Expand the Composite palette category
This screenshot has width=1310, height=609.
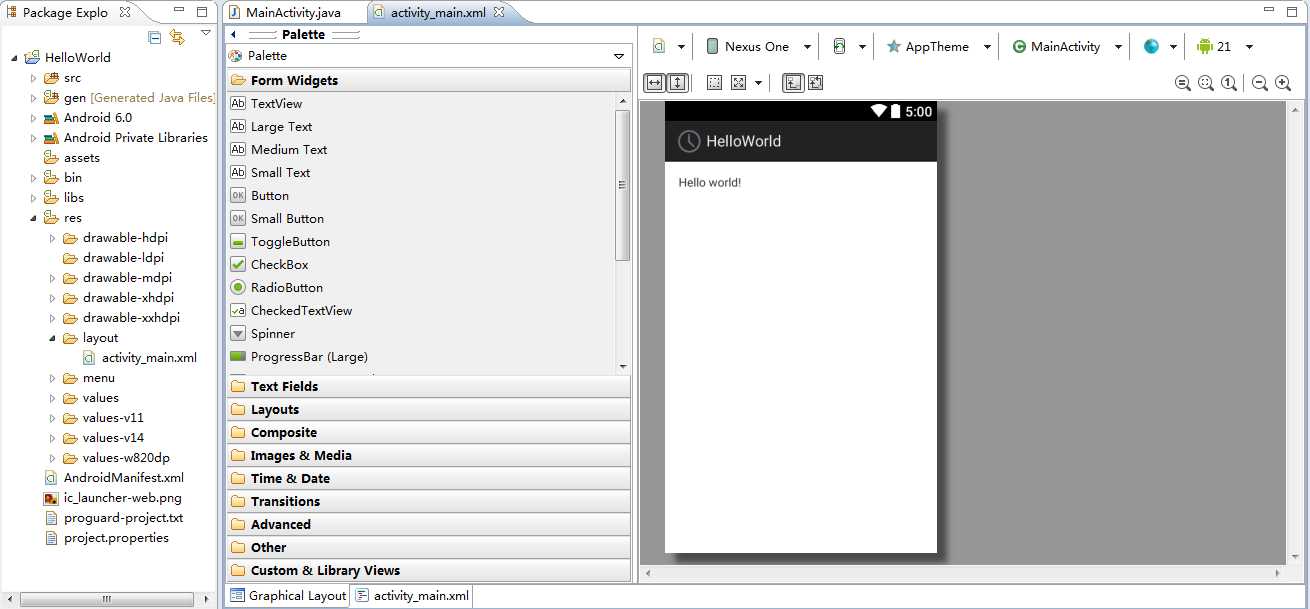428,432
